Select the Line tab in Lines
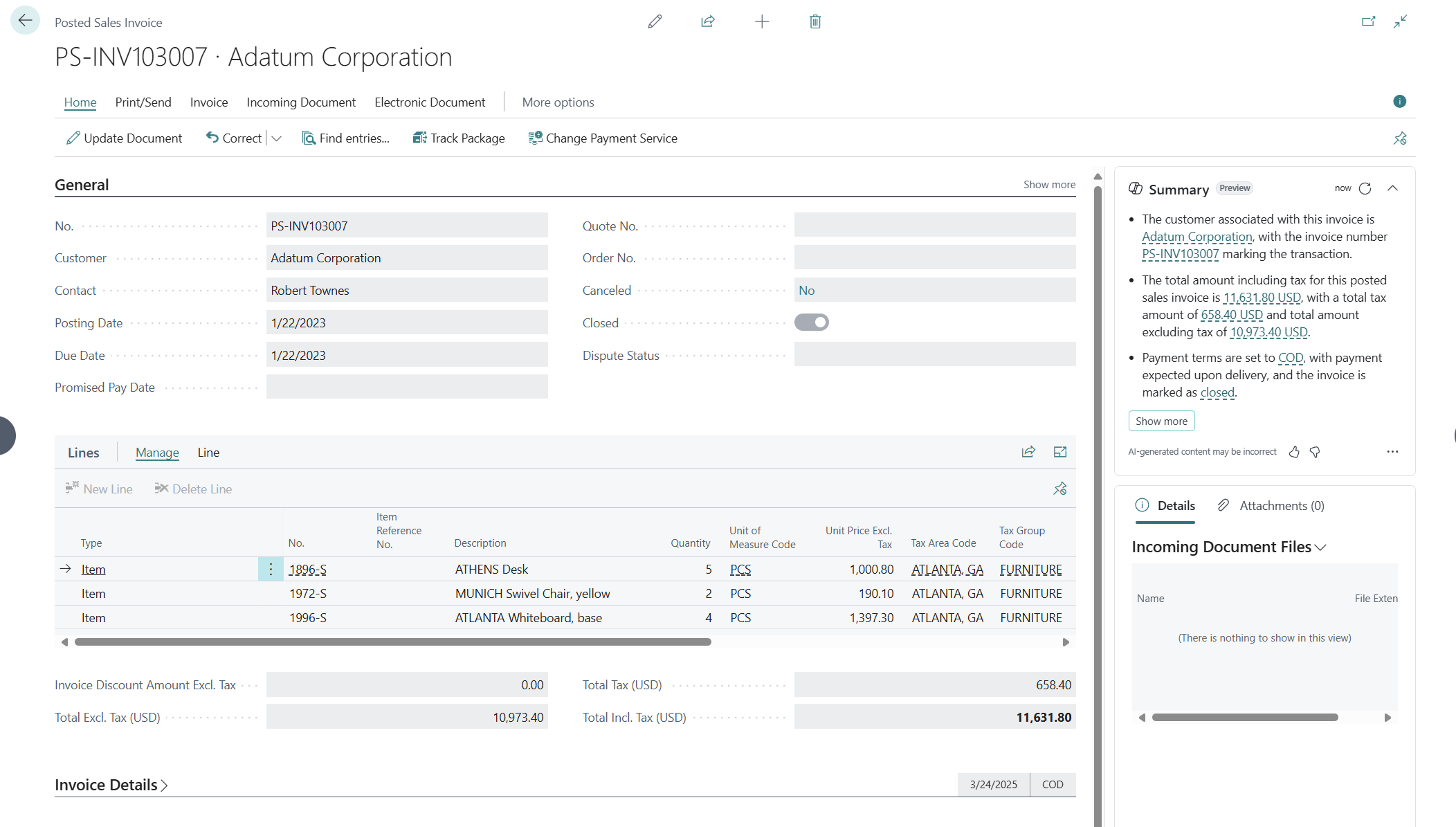The image size is (1456, 827). click(208, 453)
